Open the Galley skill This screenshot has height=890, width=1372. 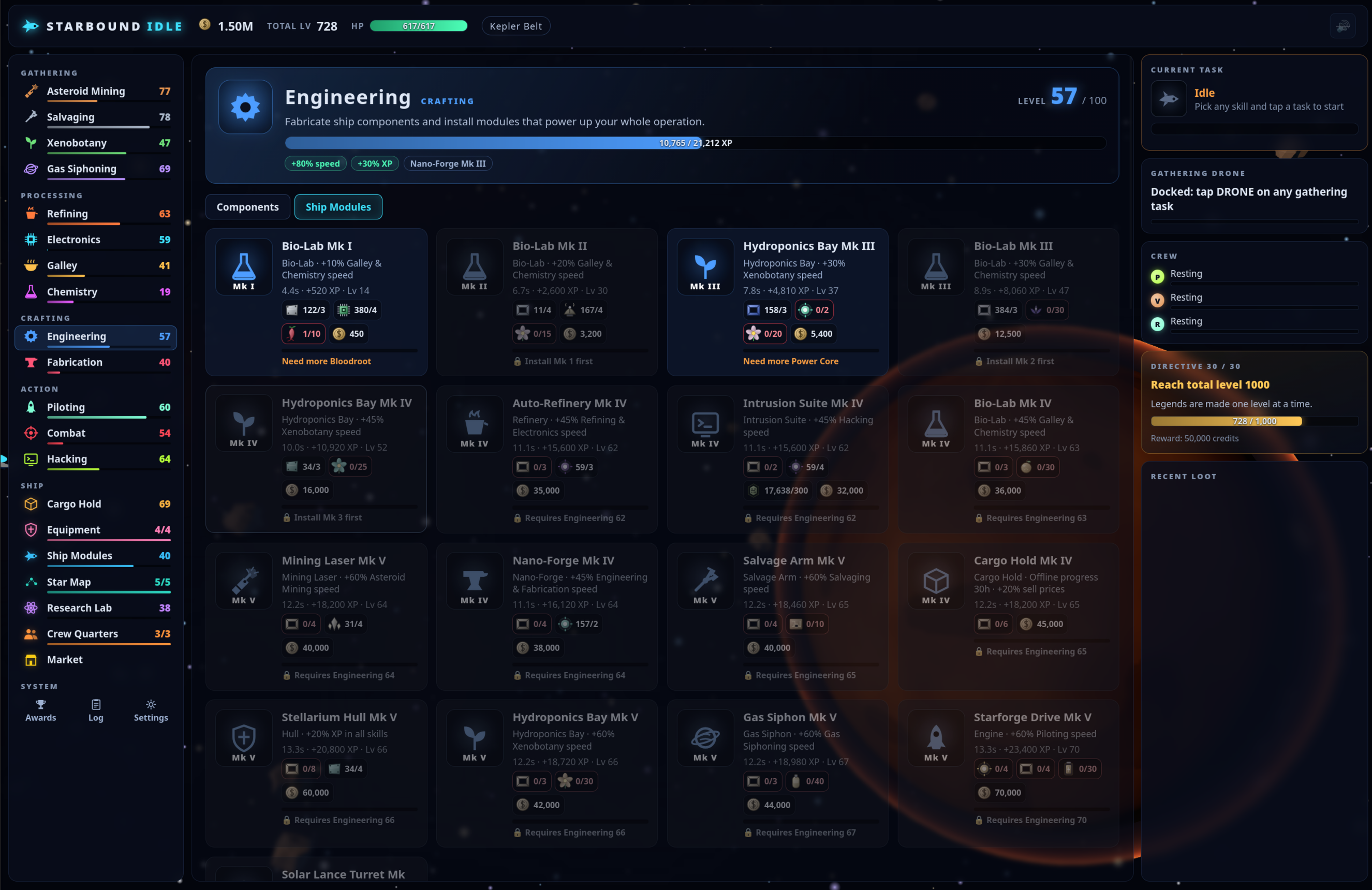tap(96, 266)
